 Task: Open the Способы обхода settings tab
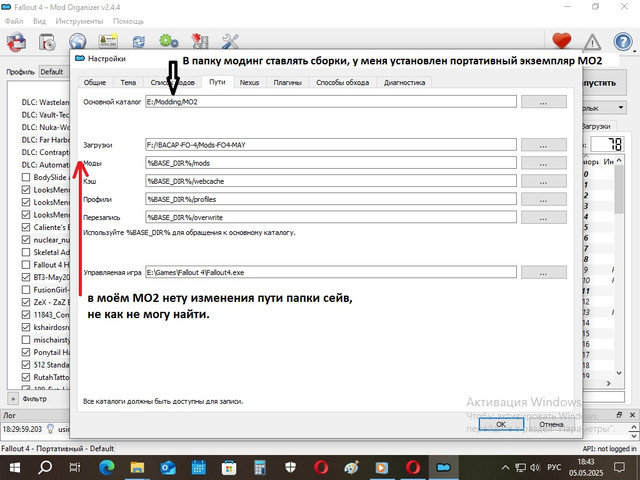coord(342,82)
